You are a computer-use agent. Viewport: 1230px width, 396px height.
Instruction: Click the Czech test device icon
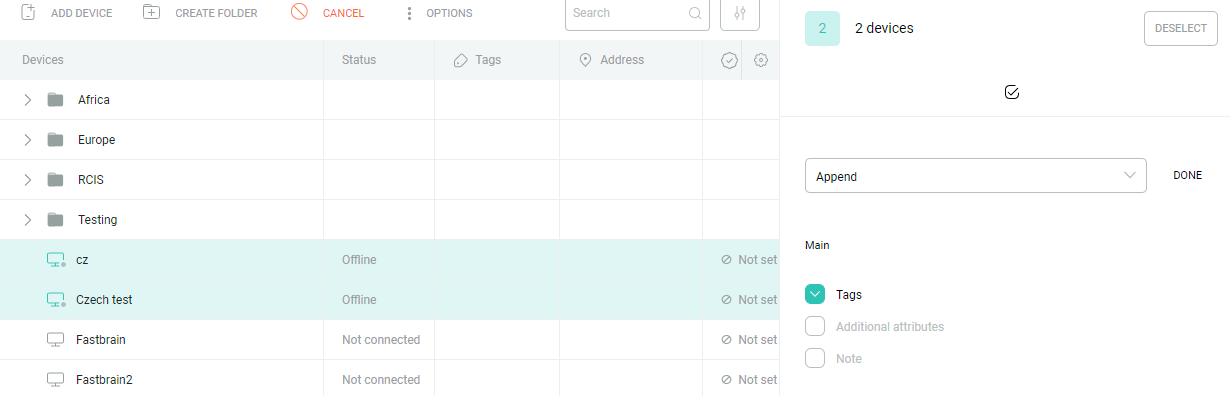56,300
